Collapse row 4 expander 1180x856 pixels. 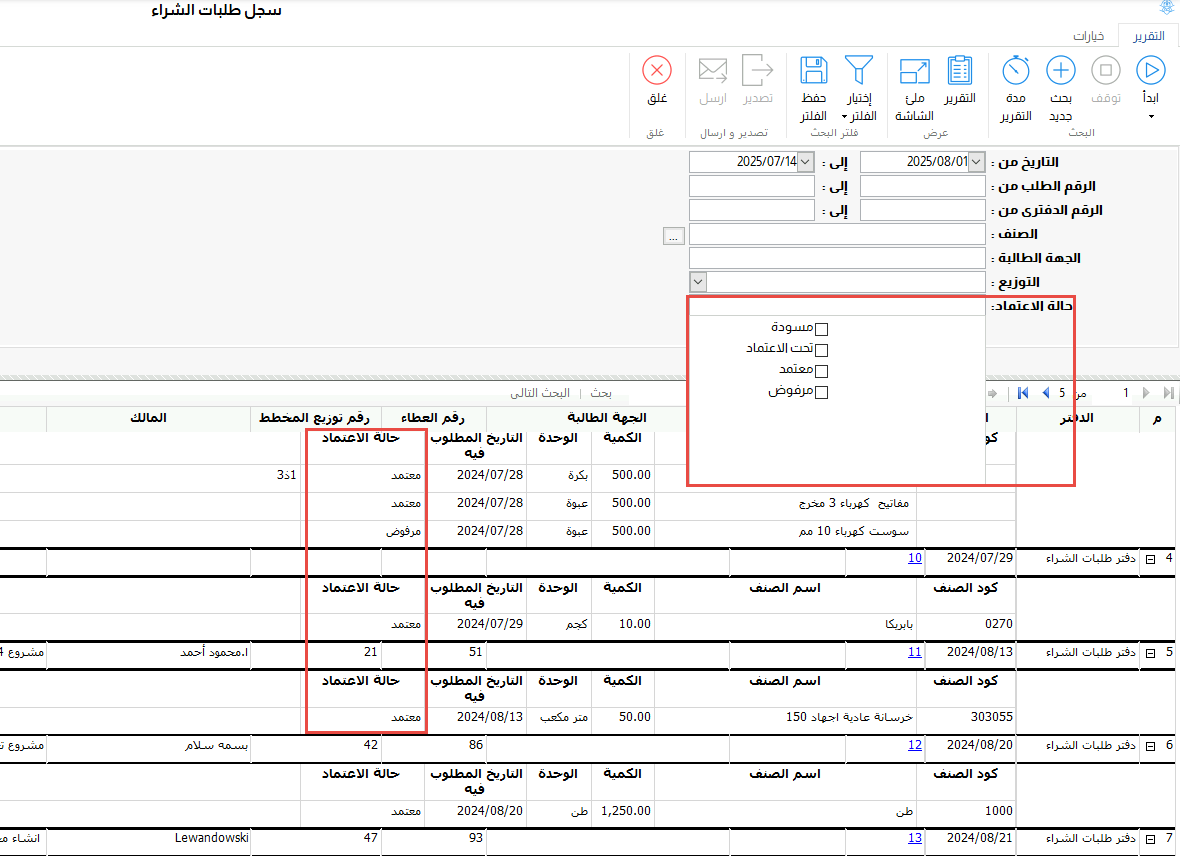pyautogui.click(x=1151, y=559)
